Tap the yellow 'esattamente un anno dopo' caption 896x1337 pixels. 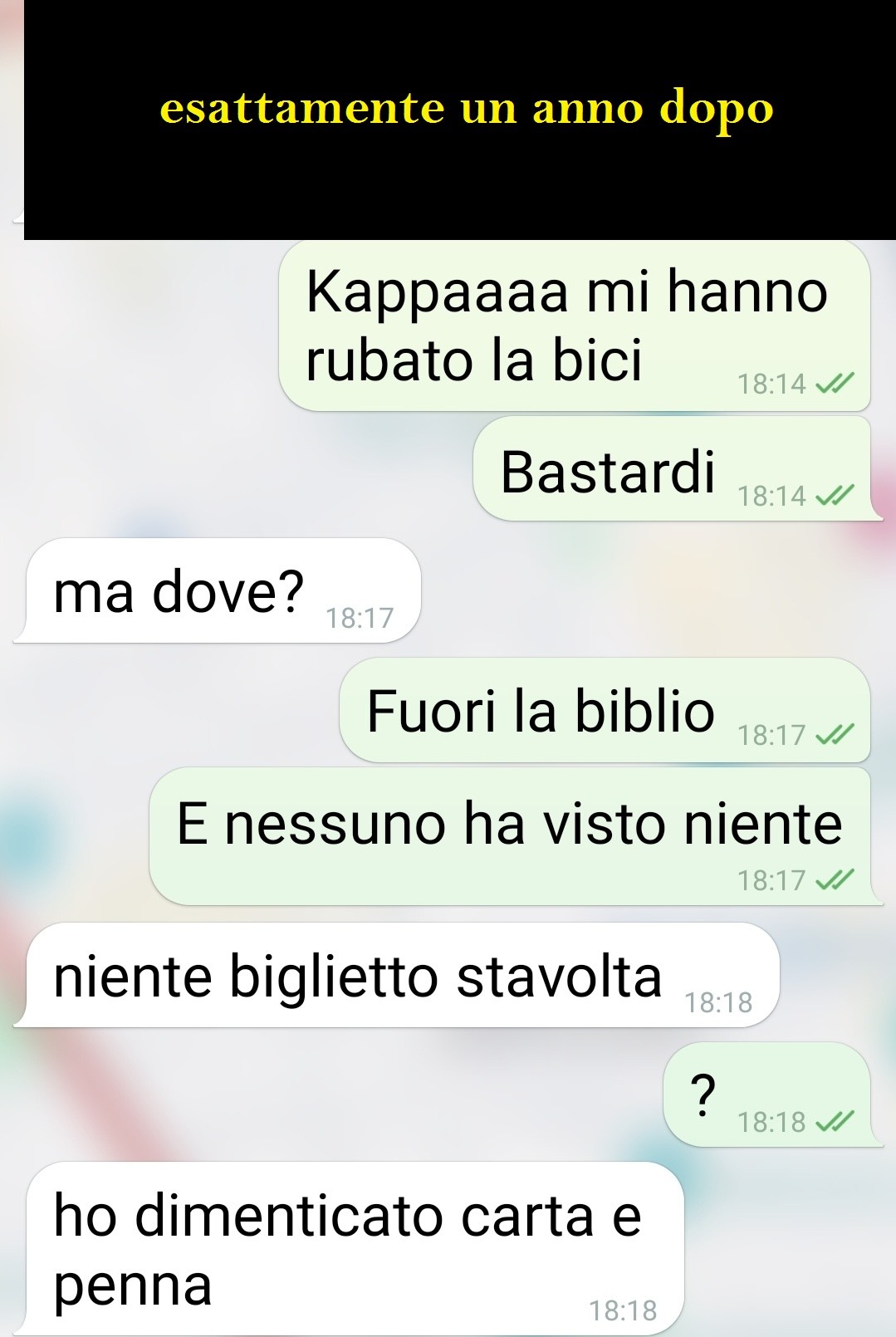[x=467, y=108]
